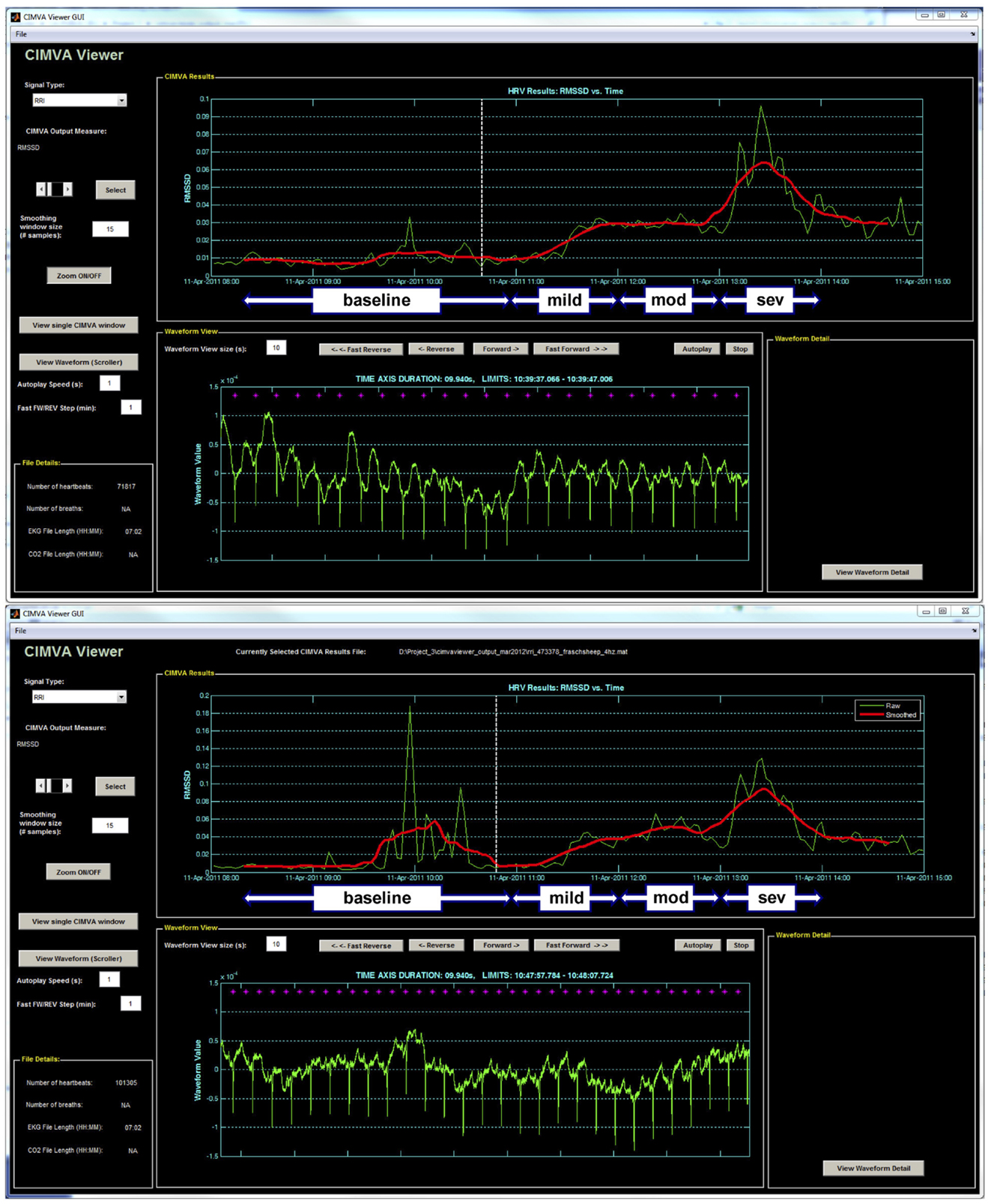Click MATLAB icon in bottom window title bar
Screen dimensions: 991x1204
16,614
